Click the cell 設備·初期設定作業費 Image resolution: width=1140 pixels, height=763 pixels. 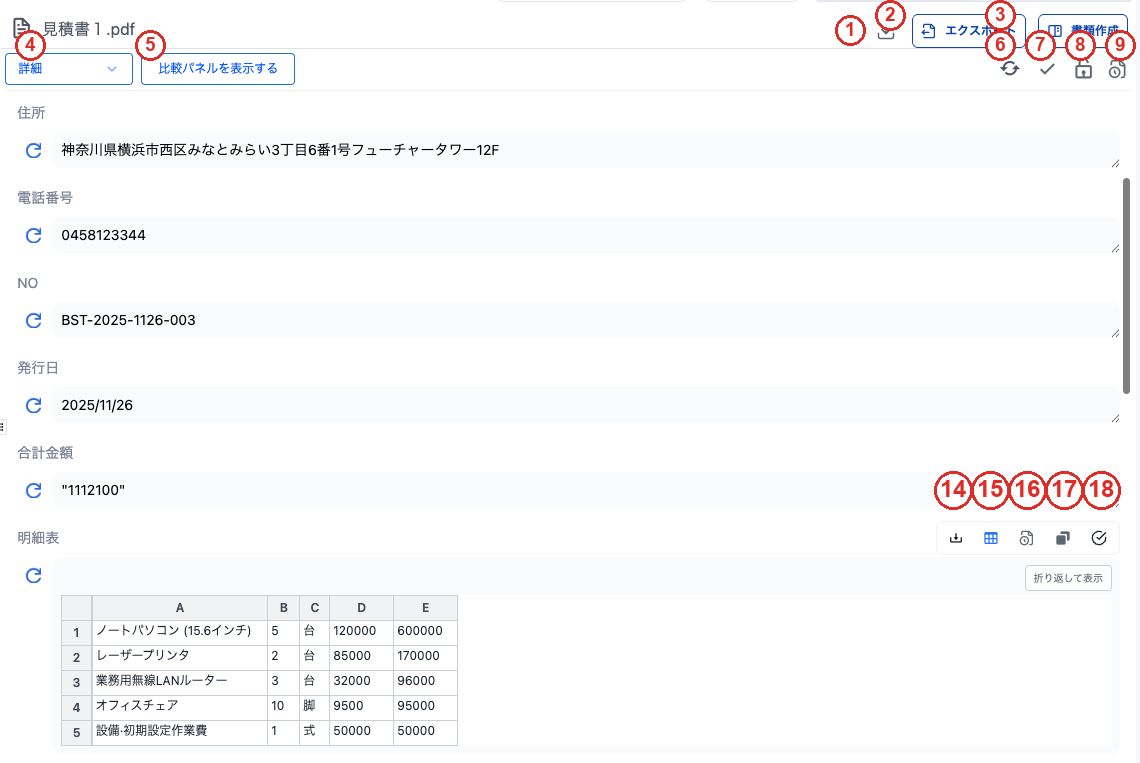click(180, 732)
